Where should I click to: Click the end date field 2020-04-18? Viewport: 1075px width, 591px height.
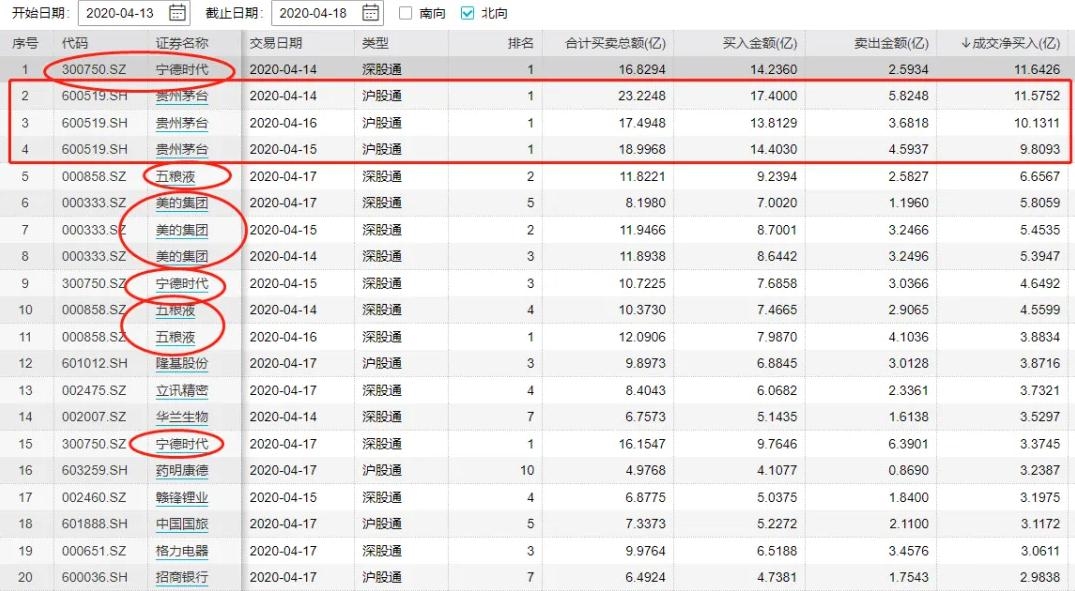(x=328, y=13)
